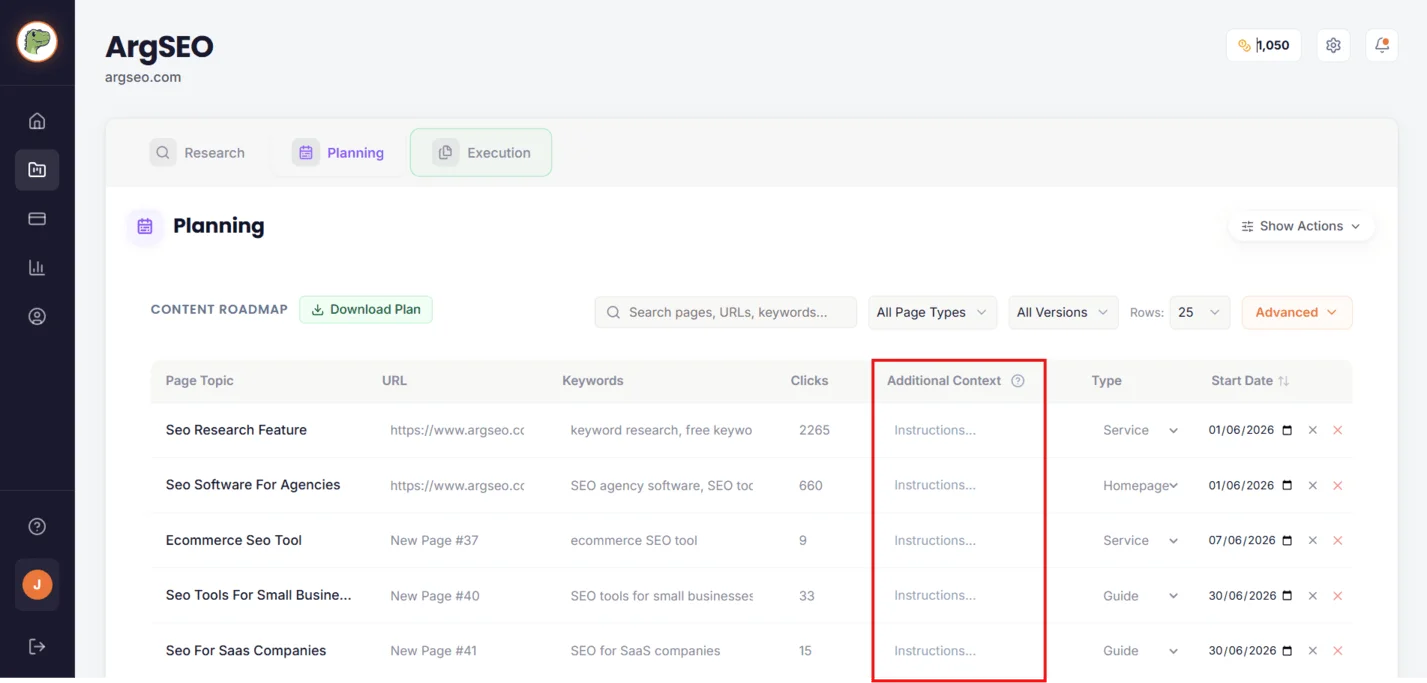The image size is (1427, 683).
Task: Click the 2265 clicks value
Action: (814, 430)
